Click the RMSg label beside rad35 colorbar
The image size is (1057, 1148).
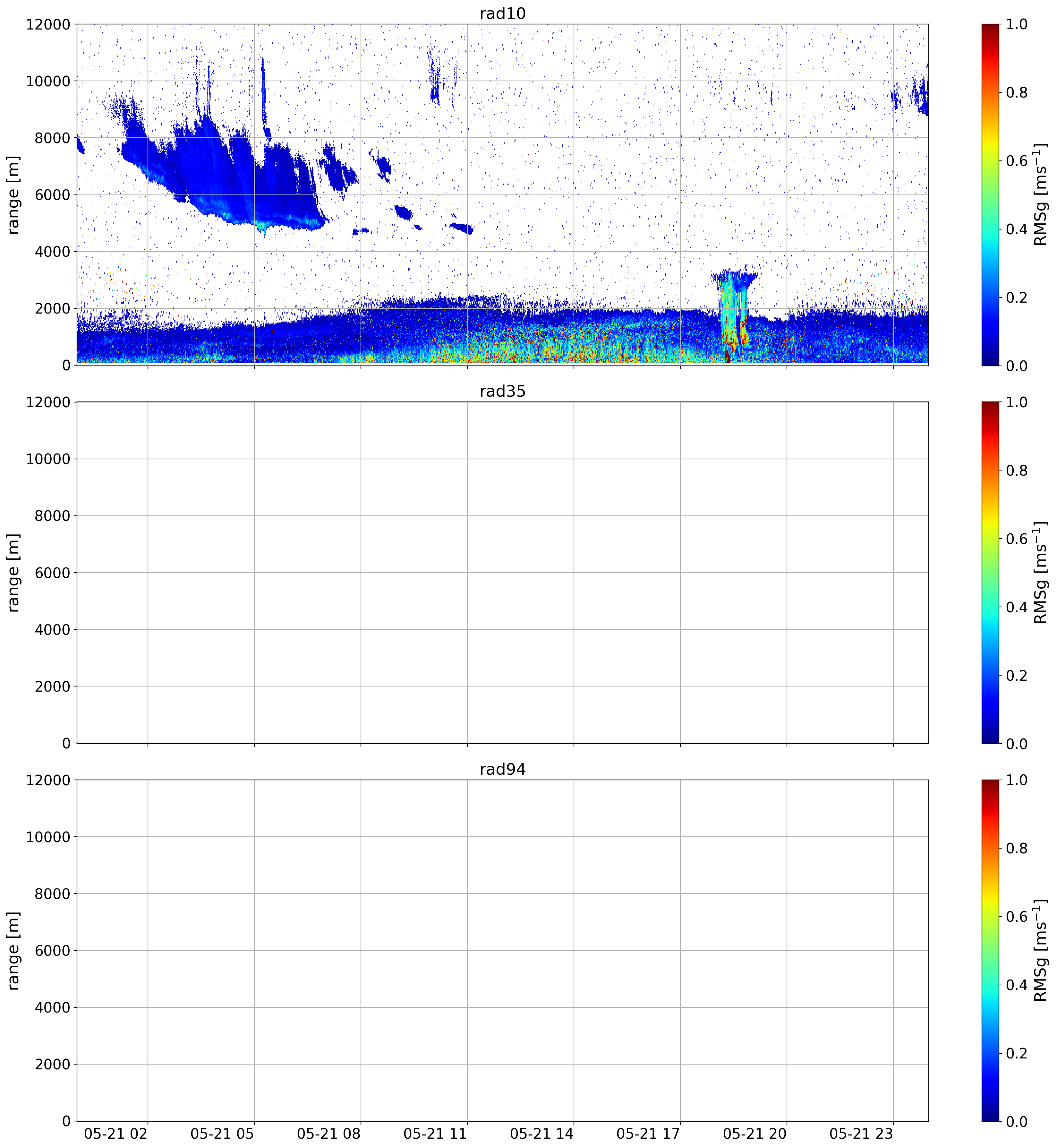click(1040, 572)
